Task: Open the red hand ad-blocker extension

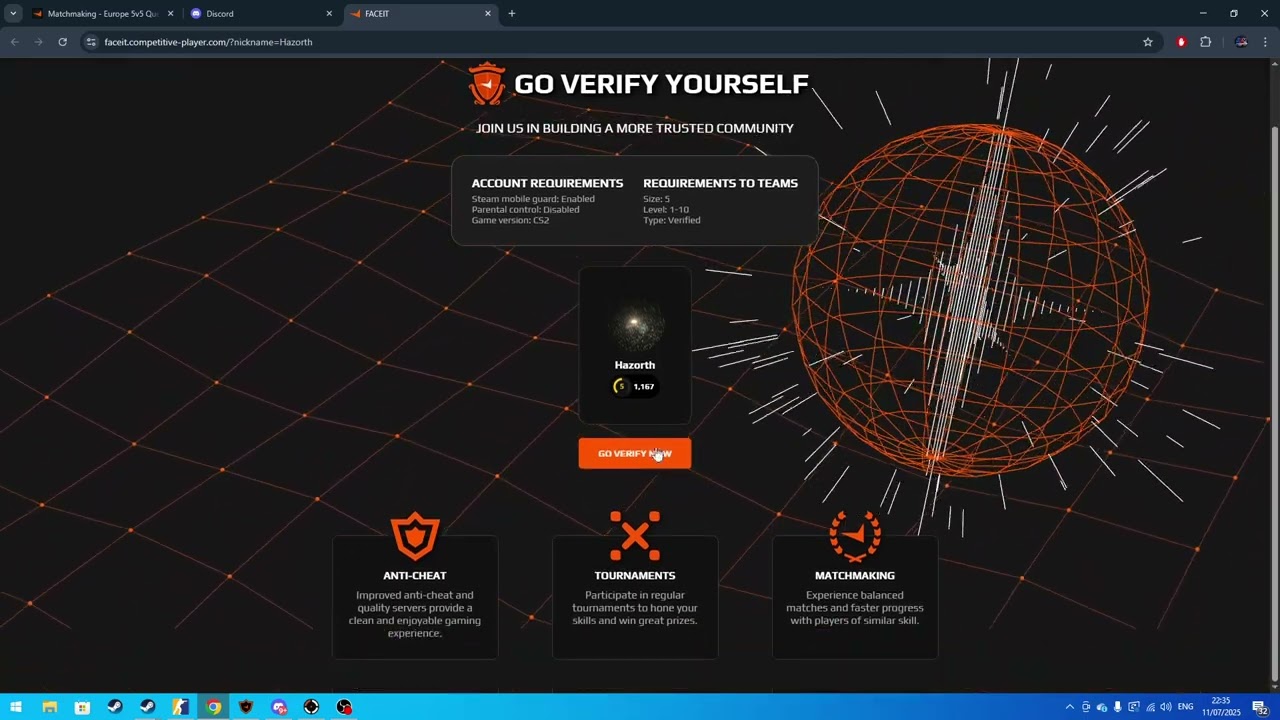Action: (x=1181, y=42)
